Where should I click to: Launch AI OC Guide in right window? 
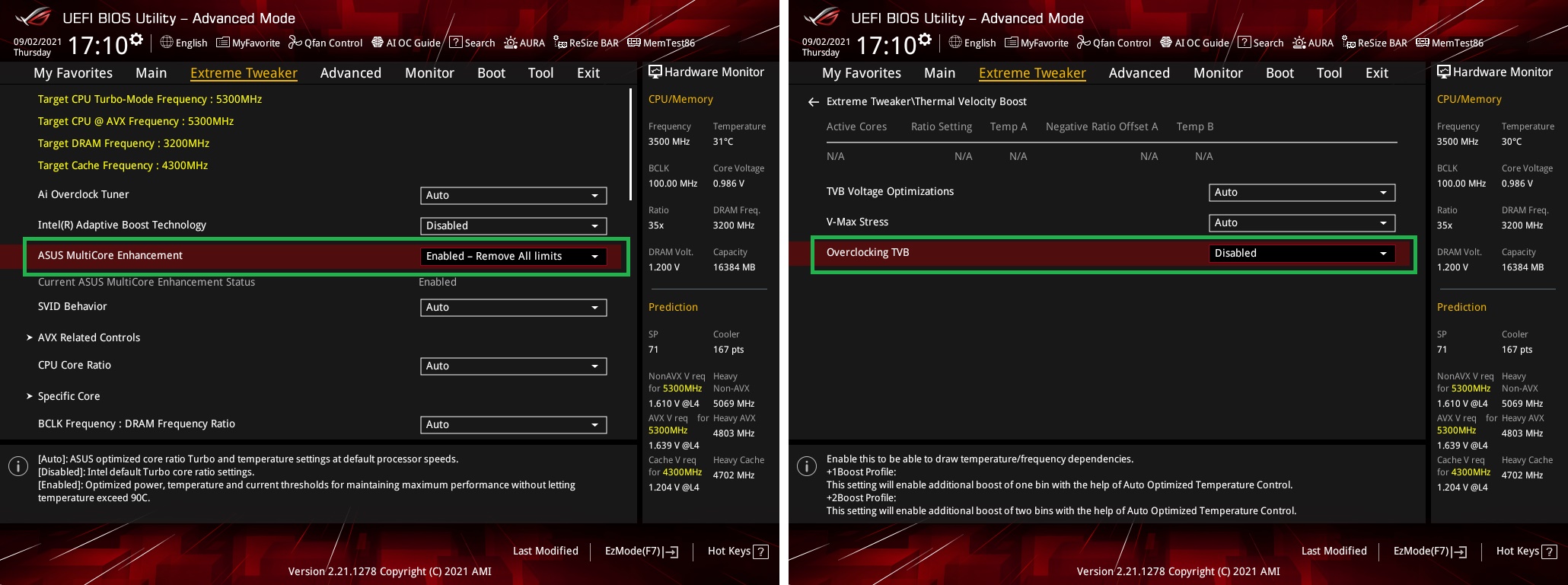pos(1194,43)
